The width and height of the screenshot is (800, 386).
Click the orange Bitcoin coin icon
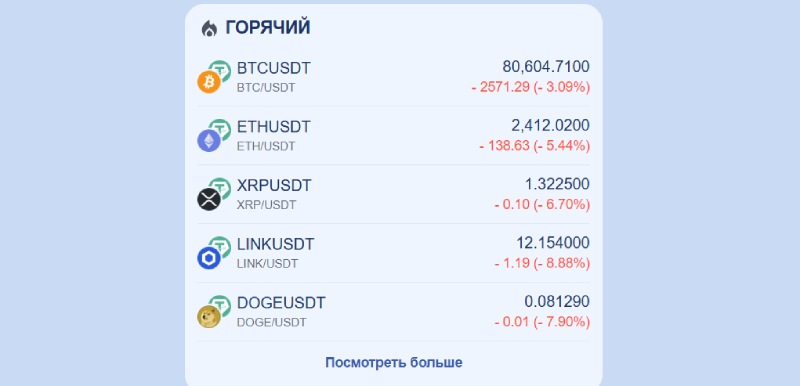point(209,82)
